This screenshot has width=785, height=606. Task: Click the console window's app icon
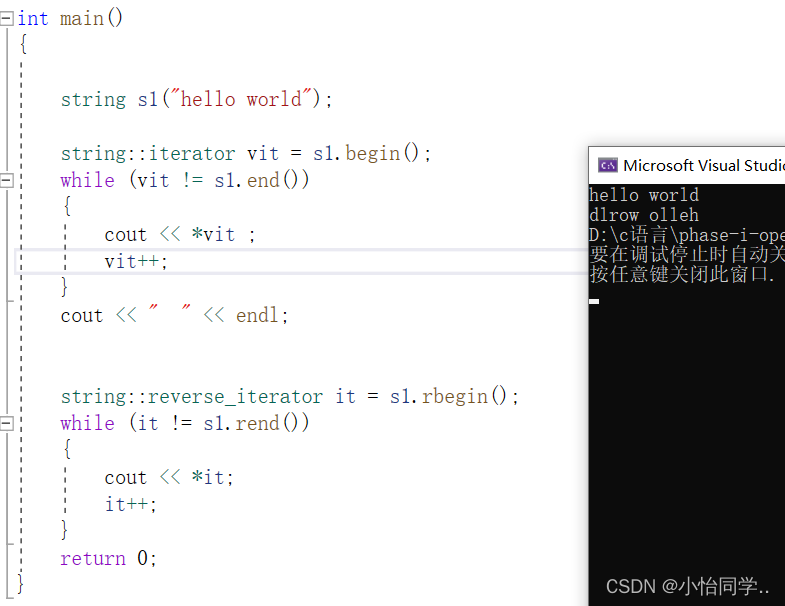pyautogui.click(x=608, y=165)
